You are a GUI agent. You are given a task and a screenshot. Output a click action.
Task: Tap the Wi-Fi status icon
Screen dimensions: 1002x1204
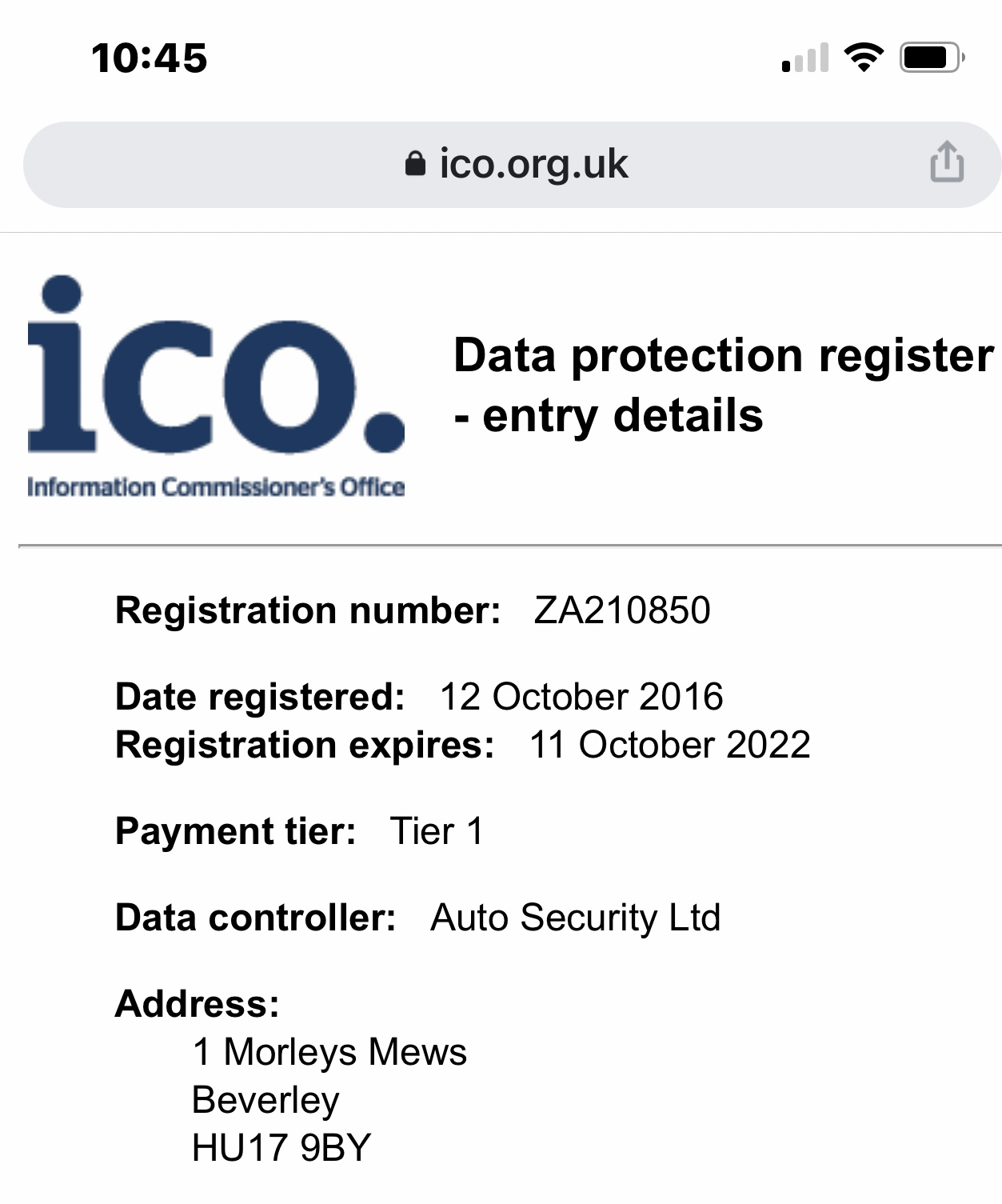pos(864,58)
